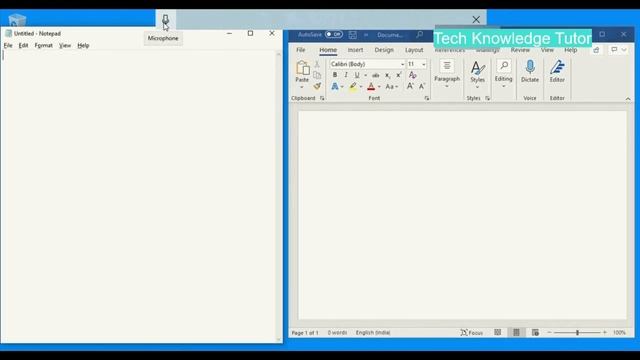This screenshot has height=360, width=640.
Task: Switch to the Insert tab in Word
Action: [355, 50]
